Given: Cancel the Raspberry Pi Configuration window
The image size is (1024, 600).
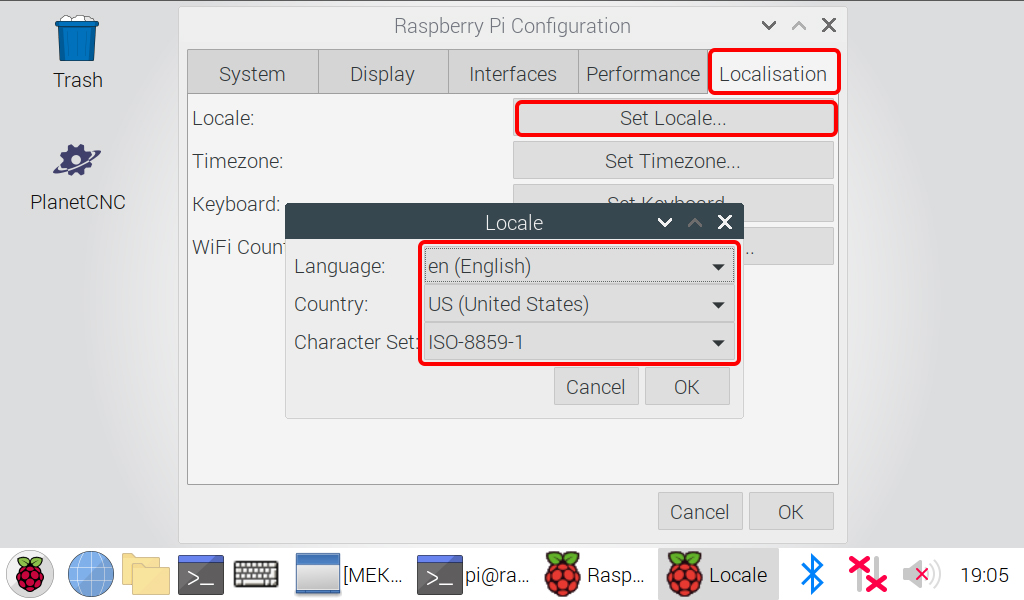Looking at the screenshot, I should pyautogui.click(x=700, y=511).
